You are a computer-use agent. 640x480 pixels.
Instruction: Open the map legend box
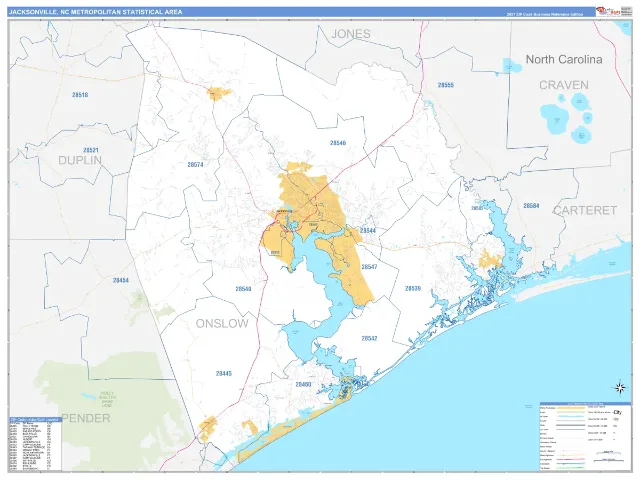(585, 436)
